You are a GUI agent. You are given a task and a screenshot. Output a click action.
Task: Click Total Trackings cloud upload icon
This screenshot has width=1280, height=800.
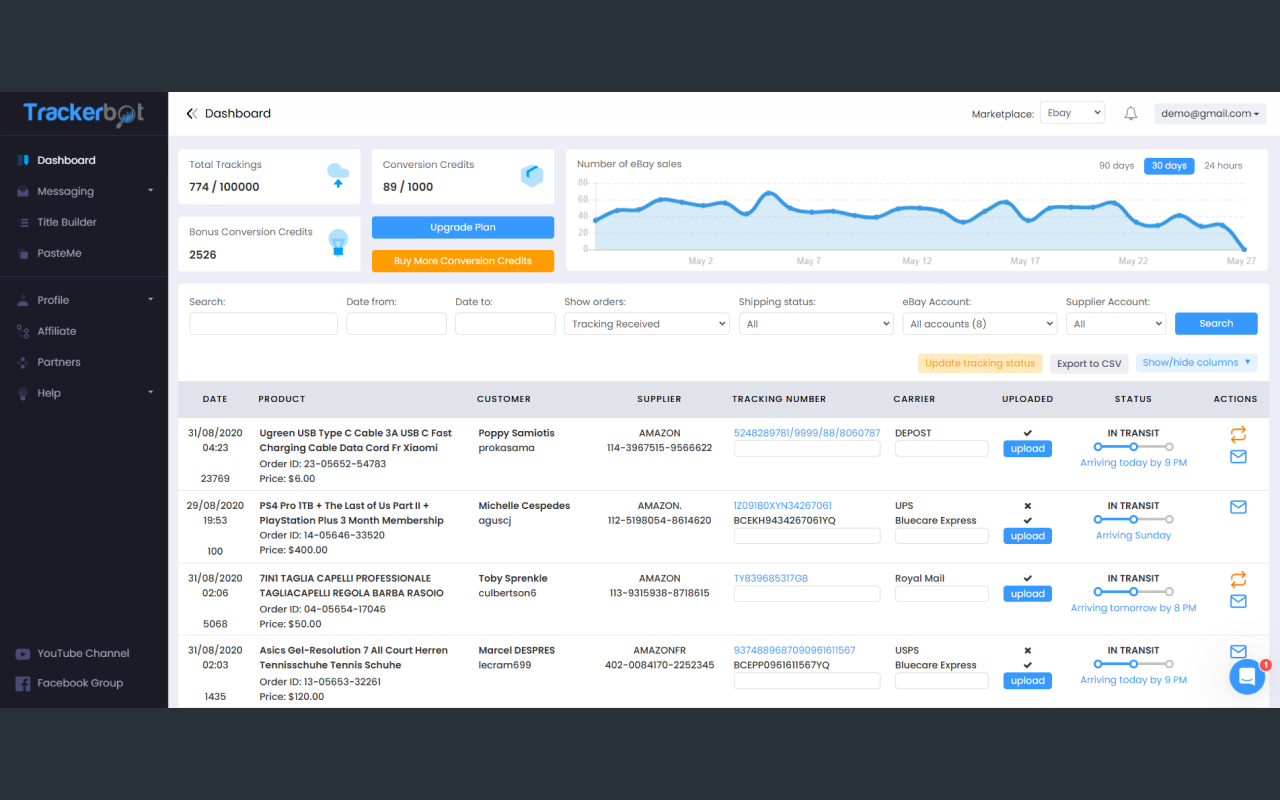pyautogui.click(x=338, y=176)
